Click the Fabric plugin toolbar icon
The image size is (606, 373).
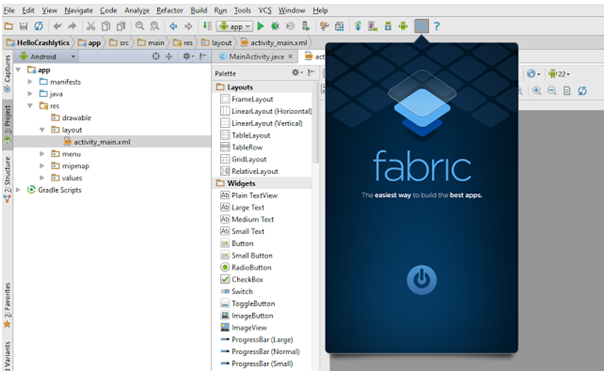coord(421,26)
